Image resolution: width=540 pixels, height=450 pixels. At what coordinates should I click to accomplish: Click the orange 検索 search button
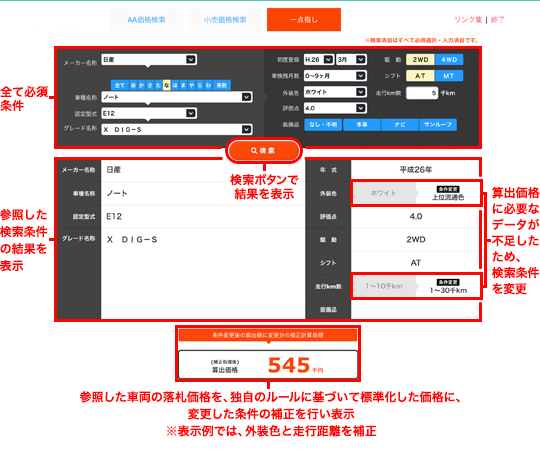pyautogui.click(x=264, y=150)
